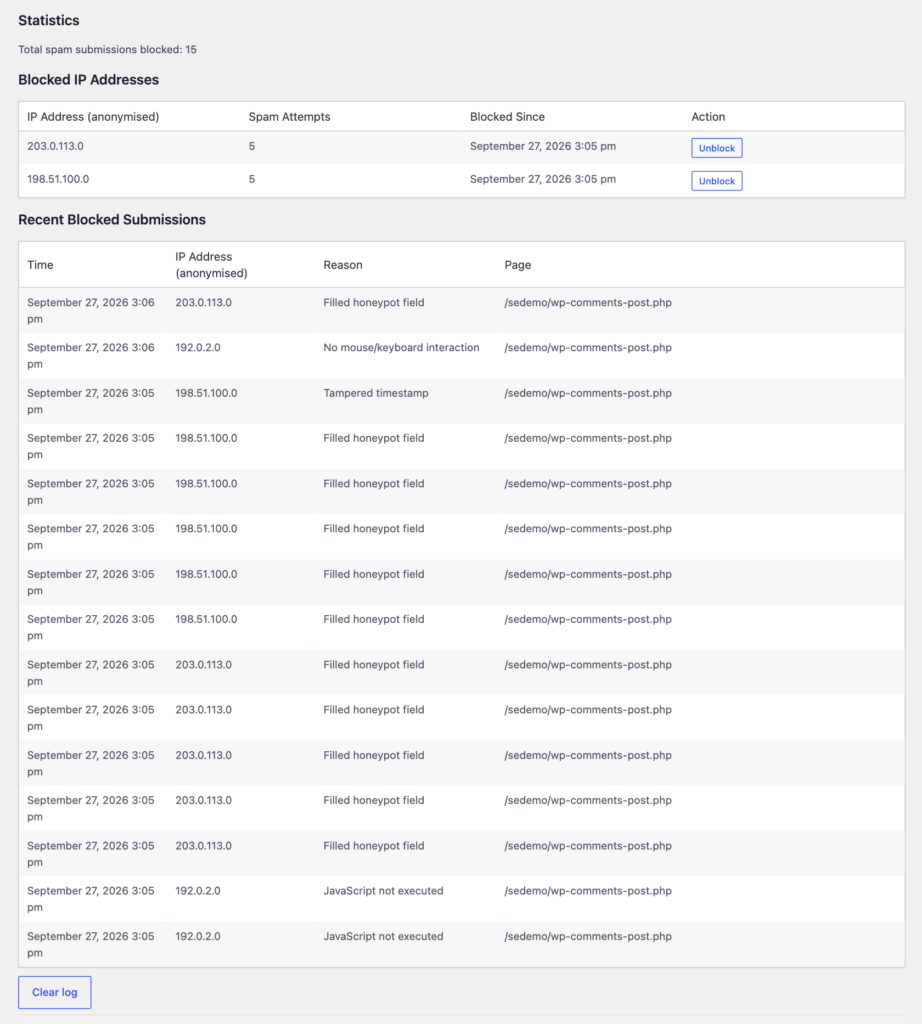Image resolution: width=922 pixels, height=1024 pixels.
Task: Click the Time column header
Action: click(40, 264)
